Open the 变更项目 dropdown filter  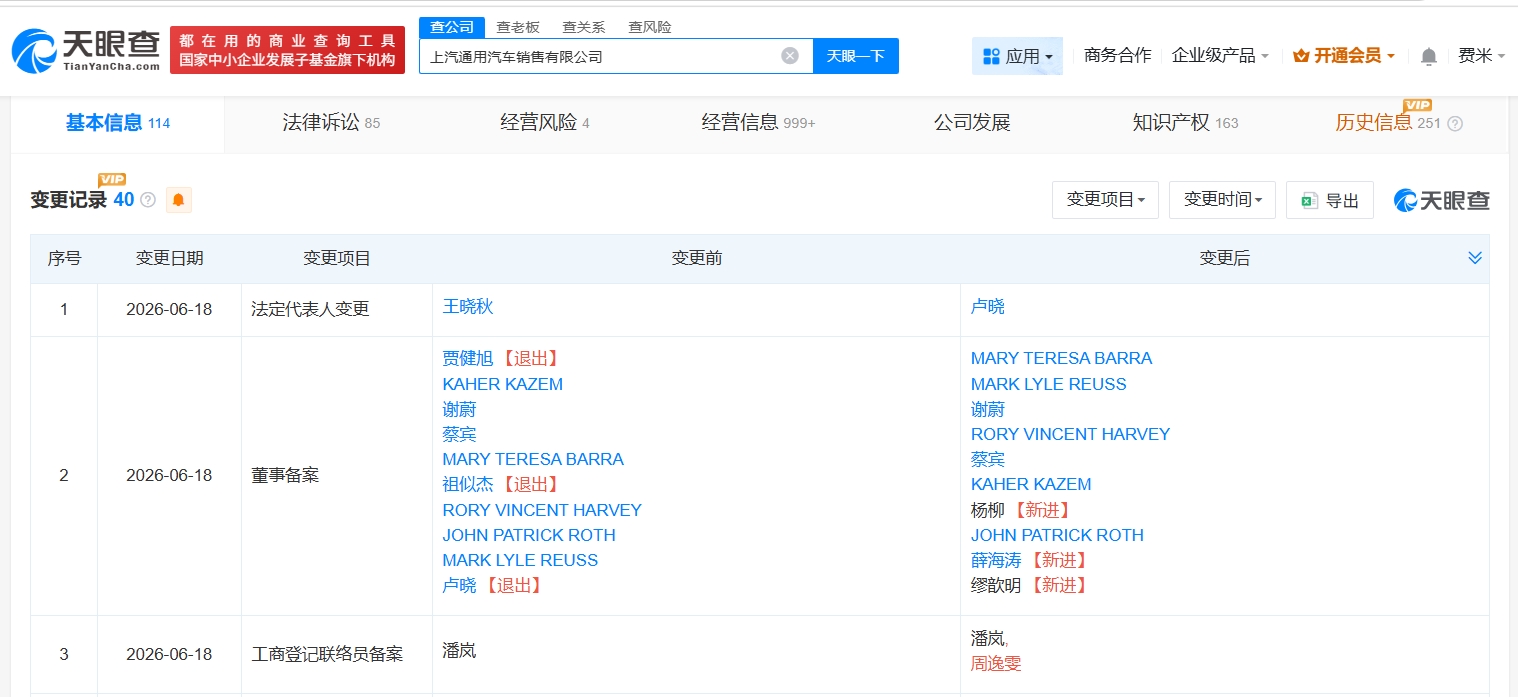click(1105, 200)
